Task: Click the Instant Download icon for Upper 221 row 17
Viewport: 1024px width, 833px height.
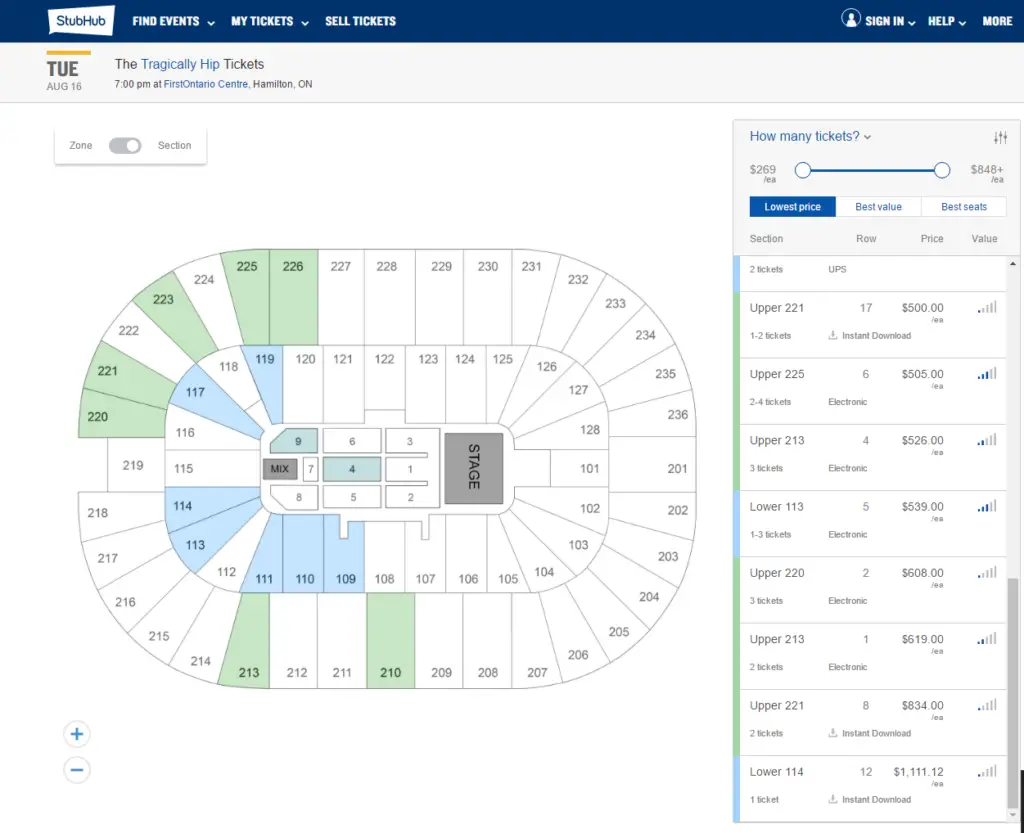Action: click(833, 336)
